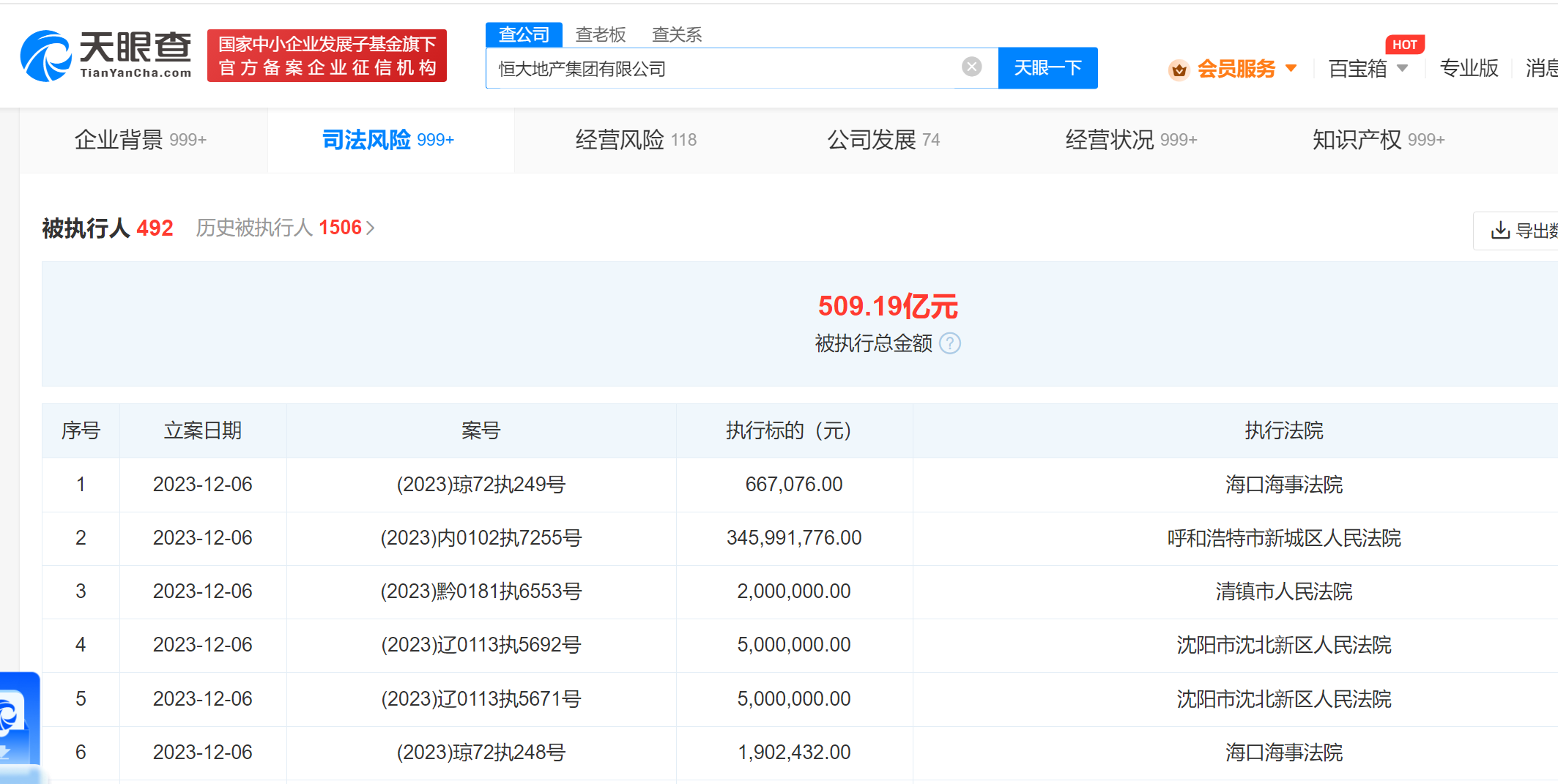1558x784 pixels.
Task: Open 历史被执行人 1506 list
Action: pyautogui.click(x=285, y=228)
